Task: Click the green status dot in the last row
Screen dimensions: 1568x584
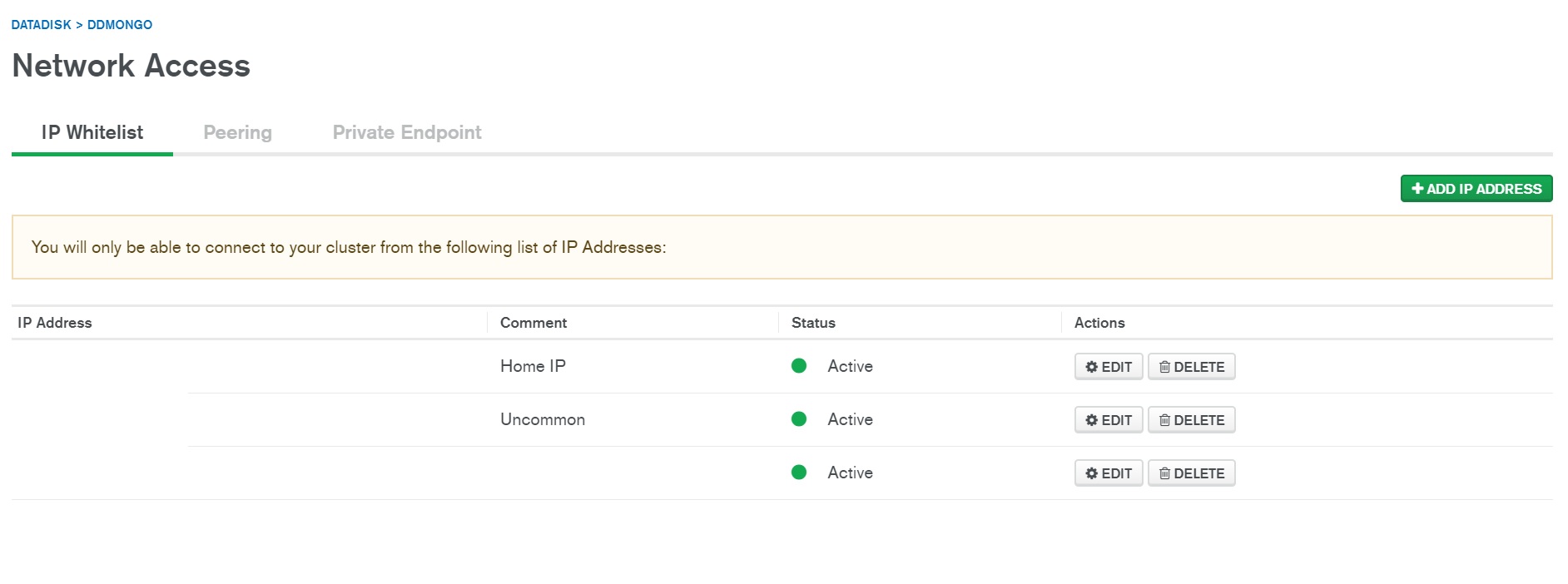Action: pyautogui.click(x=799, y=473)
